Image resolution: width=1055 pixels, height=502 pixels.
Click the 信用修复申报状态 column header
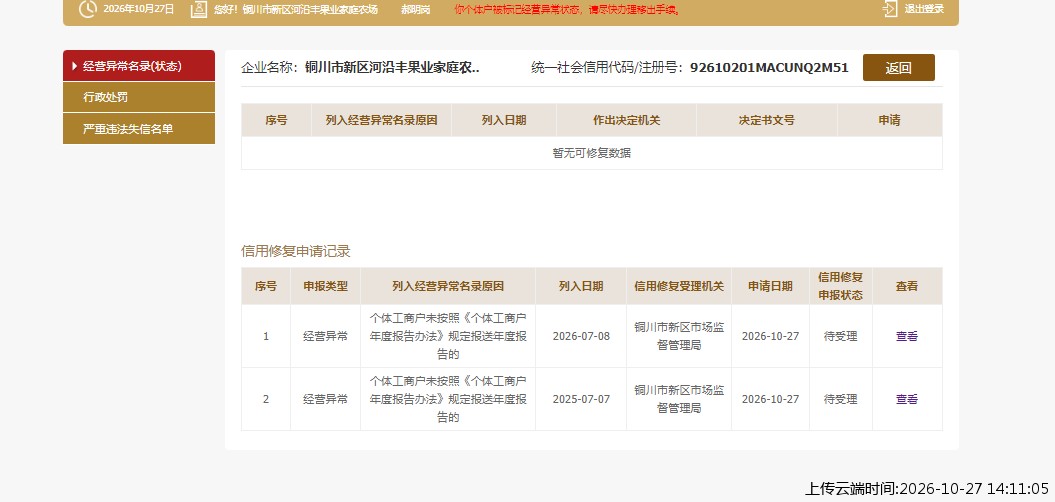(x=840, y=286)
